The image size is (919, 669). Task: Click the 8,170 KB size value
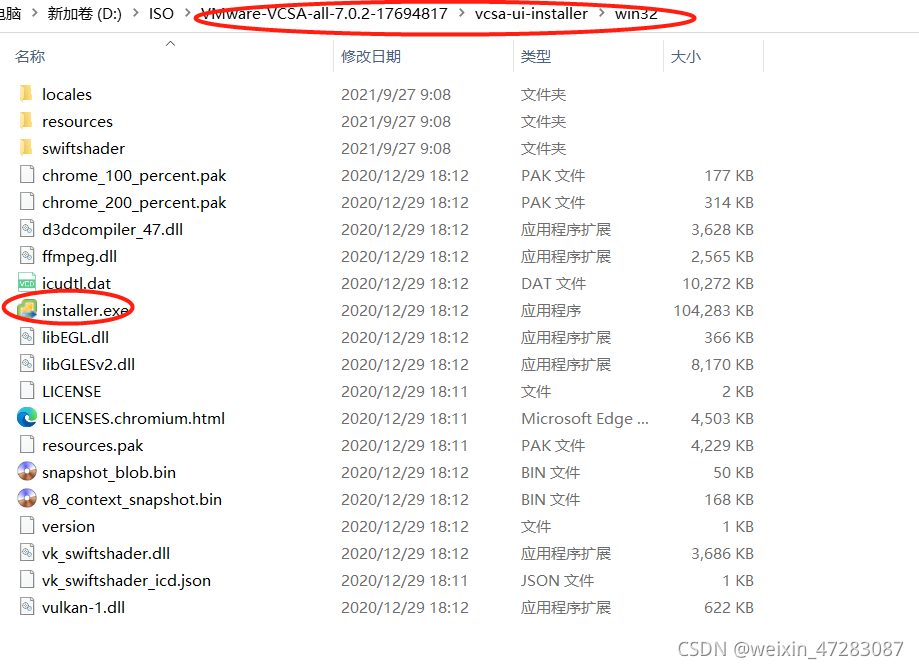point(722,364)
